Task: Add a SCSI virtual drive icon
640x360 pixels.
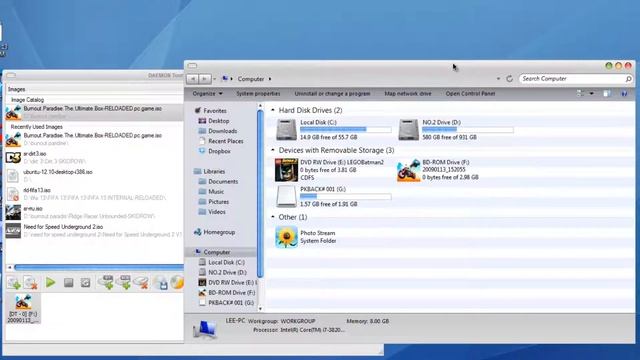Action: 124,282
